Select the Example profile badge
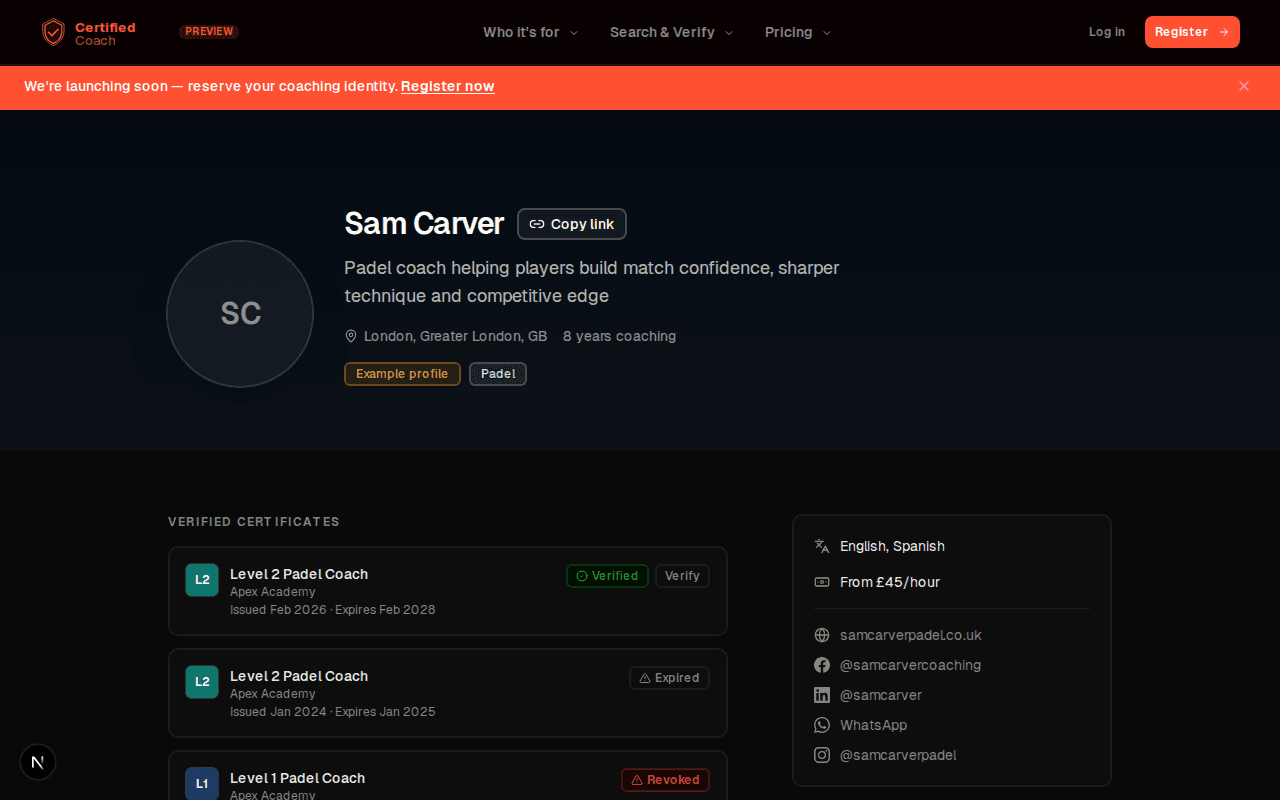Viewport: 1280px width, 800px height. pos(402,373)
